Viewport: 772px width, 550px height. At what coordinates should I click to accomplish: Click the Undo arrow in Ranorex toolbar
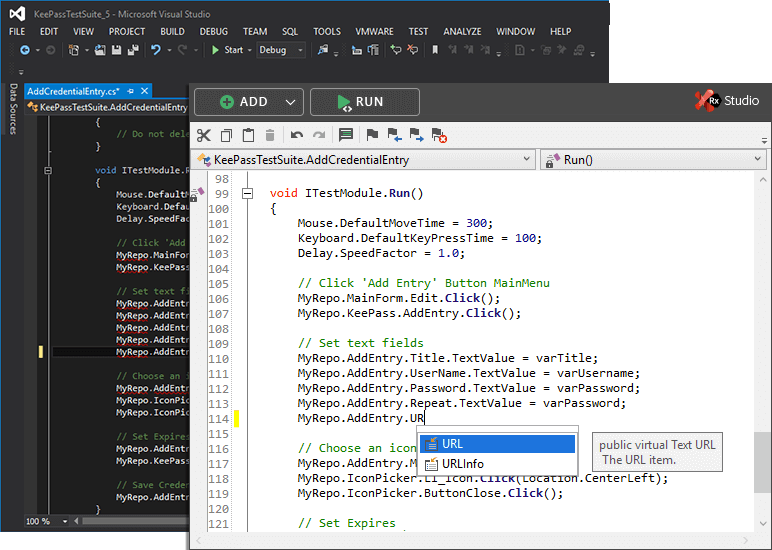(296, 135)
